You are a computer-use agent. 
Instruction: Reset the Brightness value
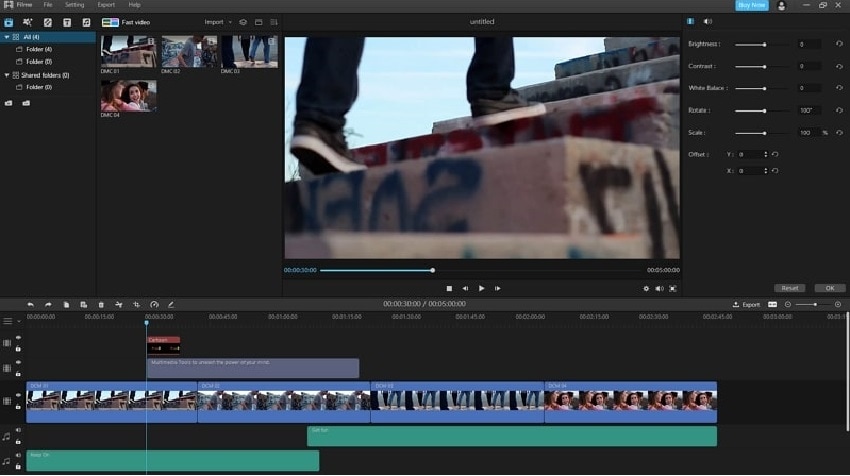pyautogui.click(x=839, y=44)
